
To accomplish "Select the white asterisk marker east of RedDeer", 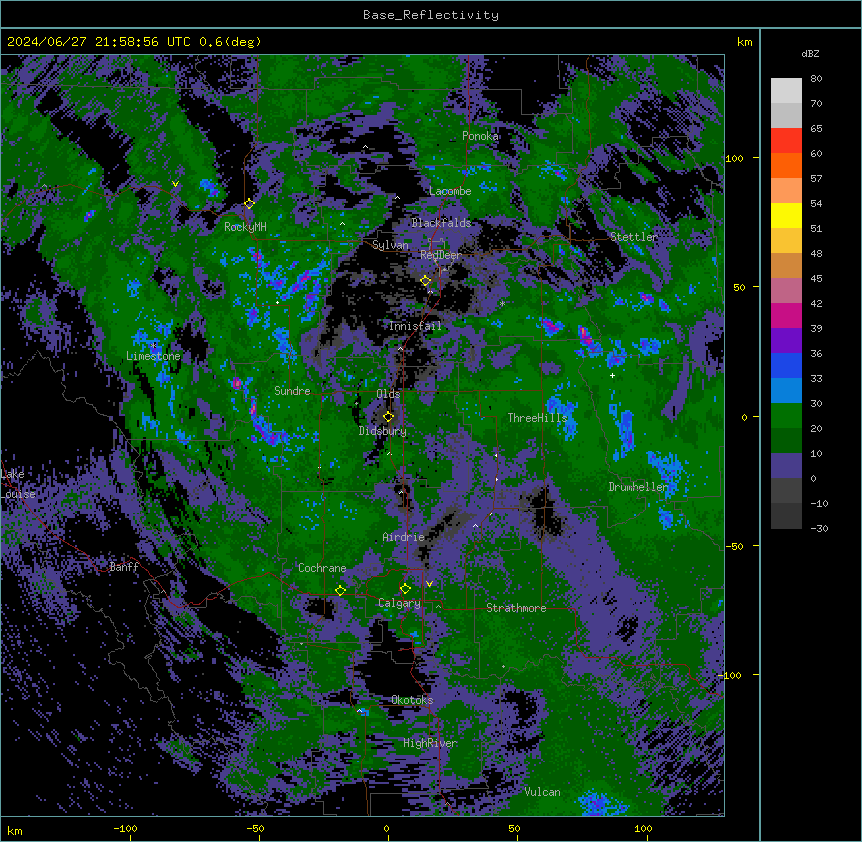I will click(x=502, y=303).
